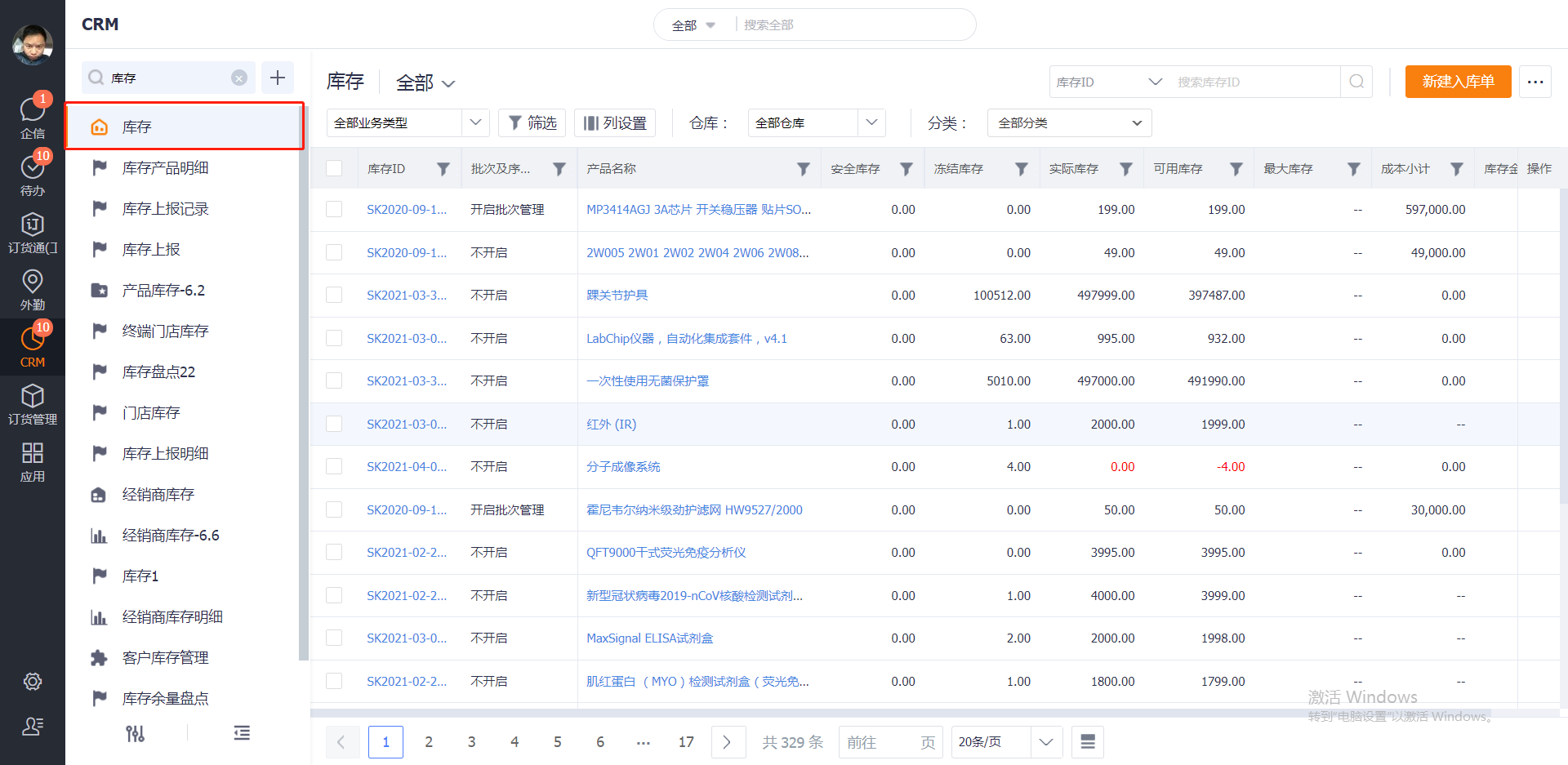Open contacts icon at bottom of rail
The image size is (1568, 765).
(x=33, y=726)
